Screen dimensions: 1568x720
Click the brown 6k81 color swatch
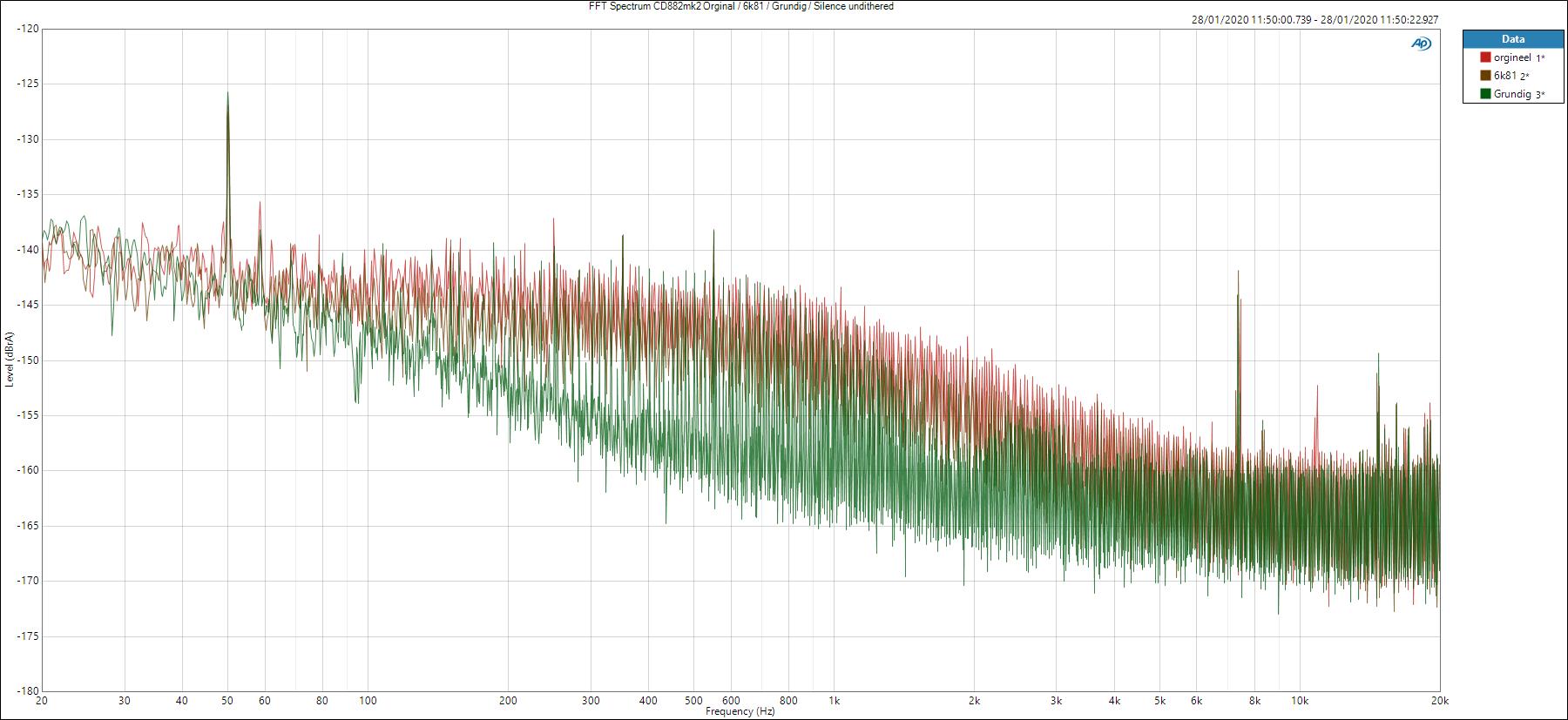point(1485,76)
